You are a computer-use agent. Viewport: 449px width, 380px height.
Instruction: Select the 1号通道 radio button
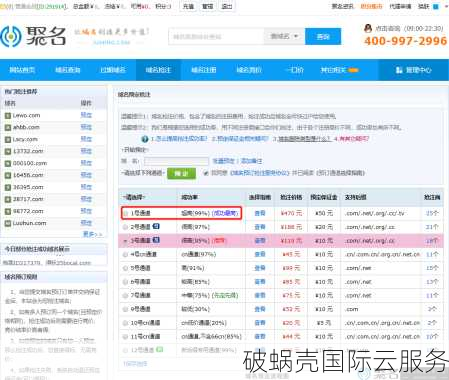(126, 213)
